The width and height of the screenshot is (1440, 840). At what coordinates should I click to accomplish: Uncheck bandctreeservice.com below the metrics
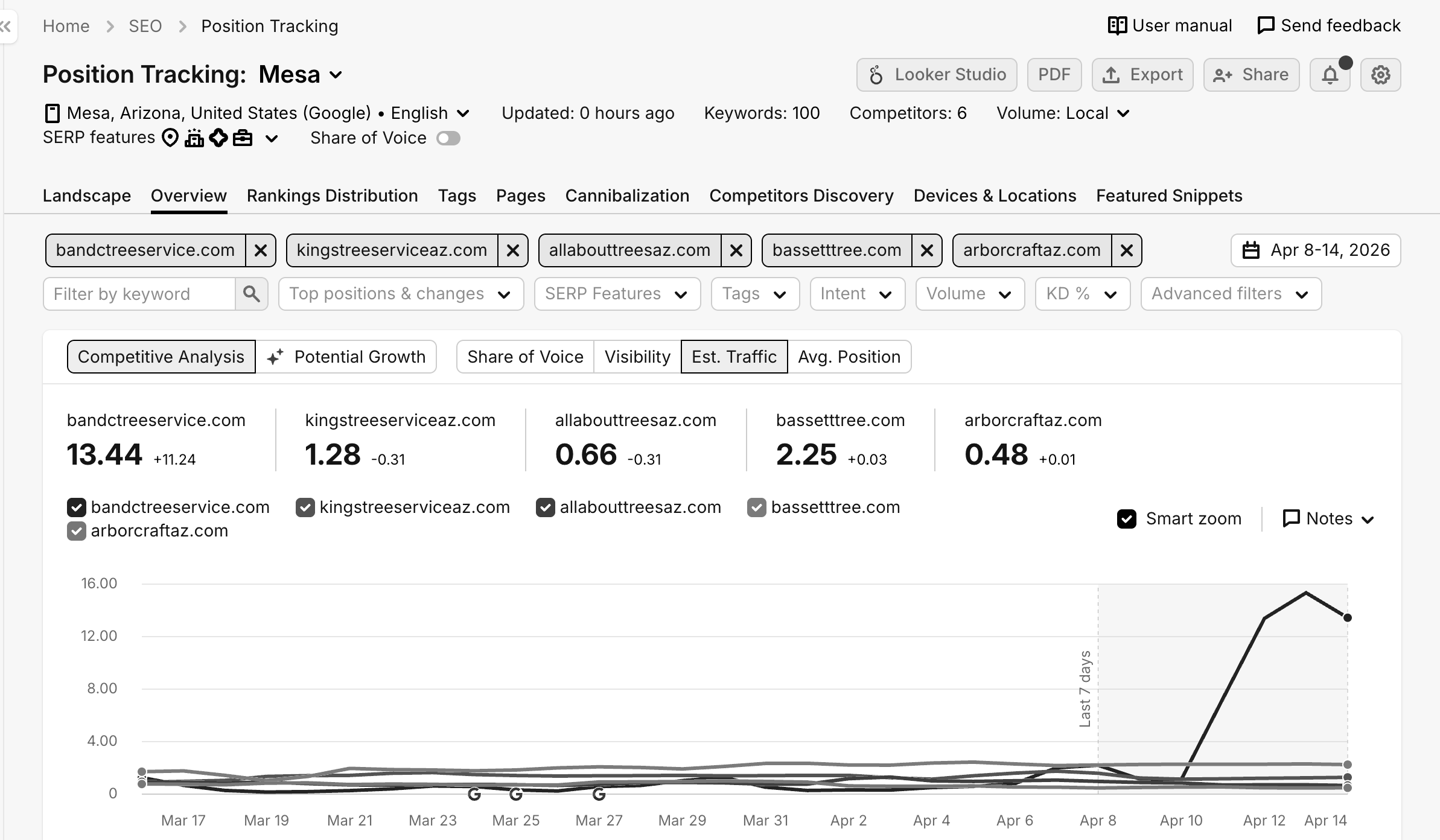(x=76, y=507)
